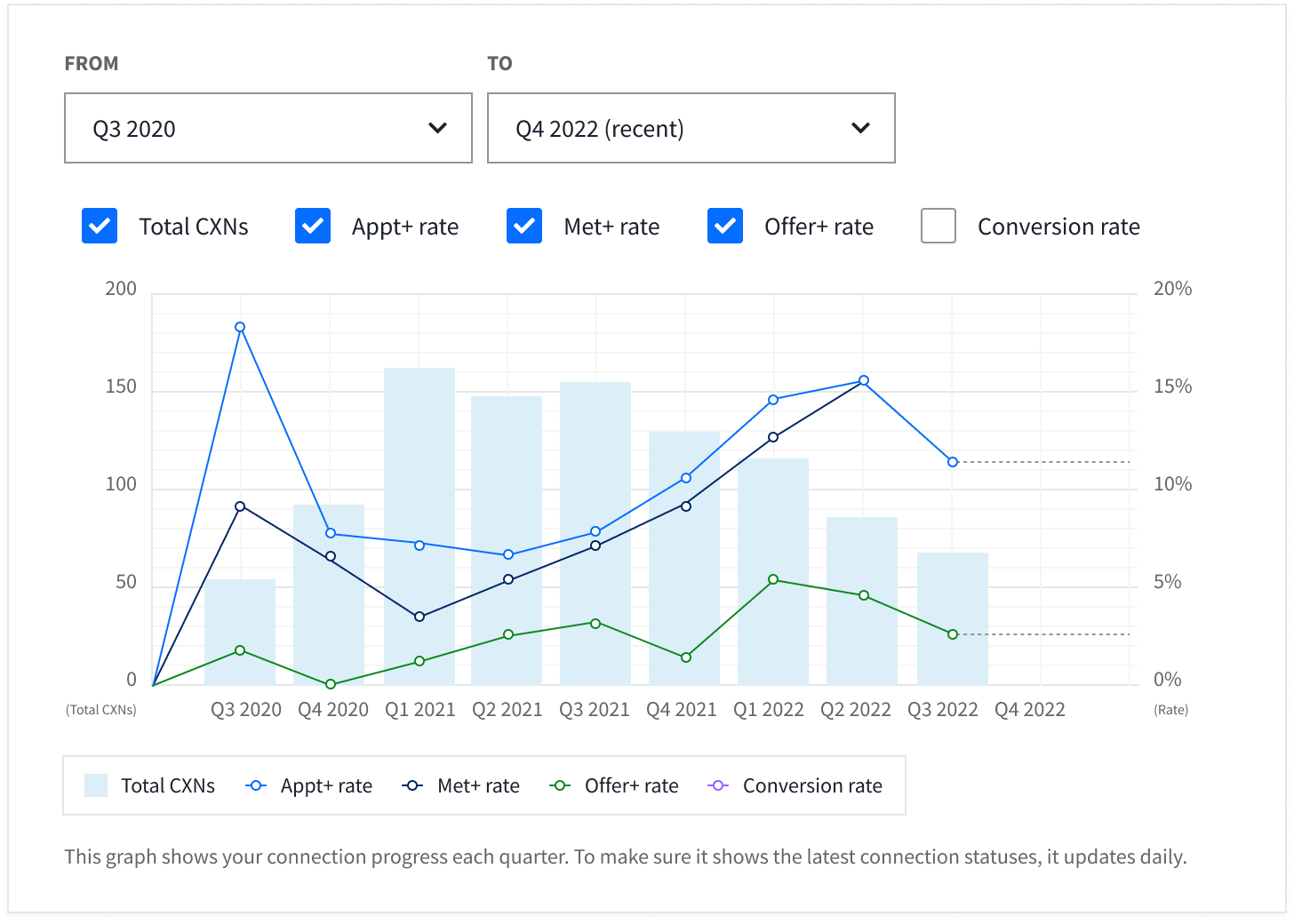Image resolution: width=1294 pixels, height=924 pixels.
Task: Uncheck the Met+ rate checkbox
Action: click(523, 226)
